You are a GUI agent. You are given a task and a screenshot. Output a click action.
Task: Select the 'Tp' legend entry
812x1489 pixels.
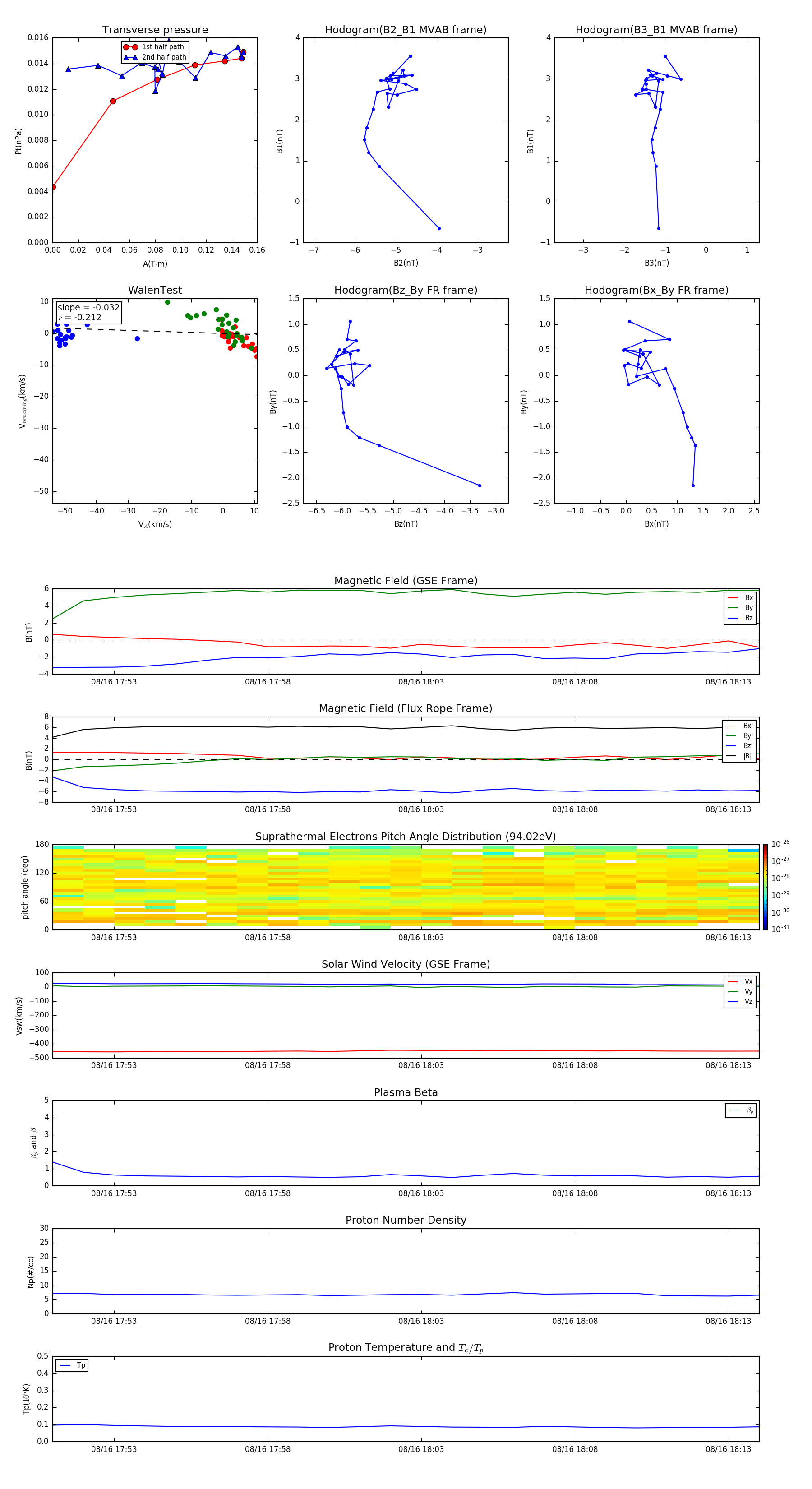coord(73,1366)
